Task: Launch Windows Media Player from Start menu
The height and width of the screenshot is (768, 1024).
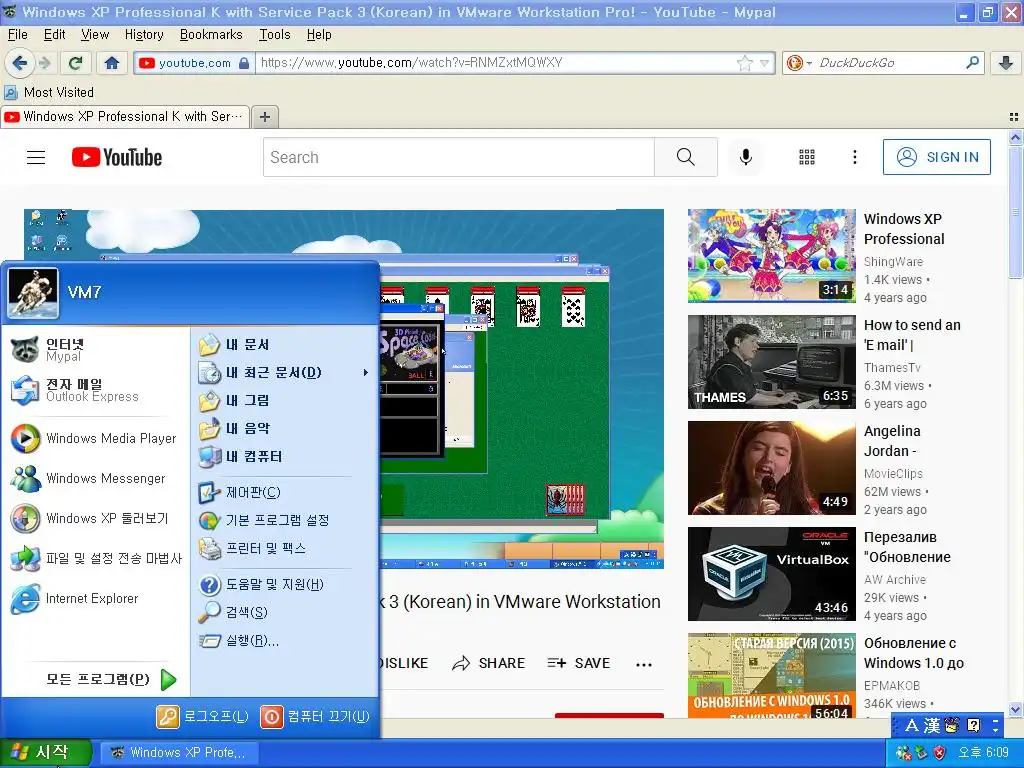Action: 95,438
